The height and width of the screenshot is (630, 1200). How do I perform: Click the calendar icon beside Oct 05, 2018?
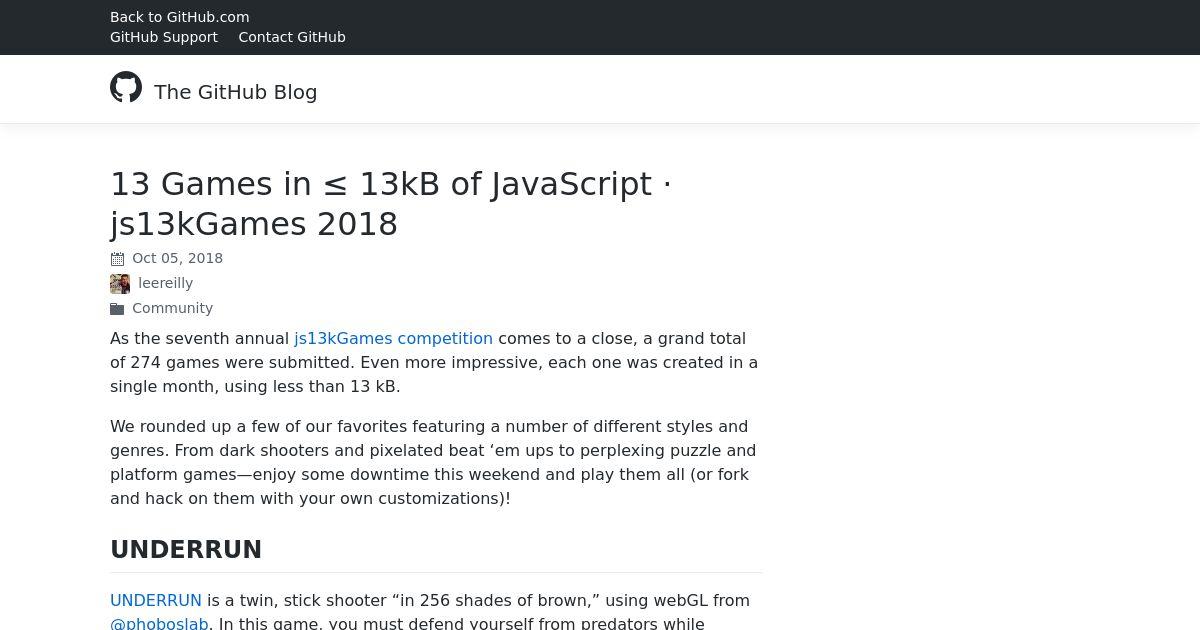click(x=117, y=259)
